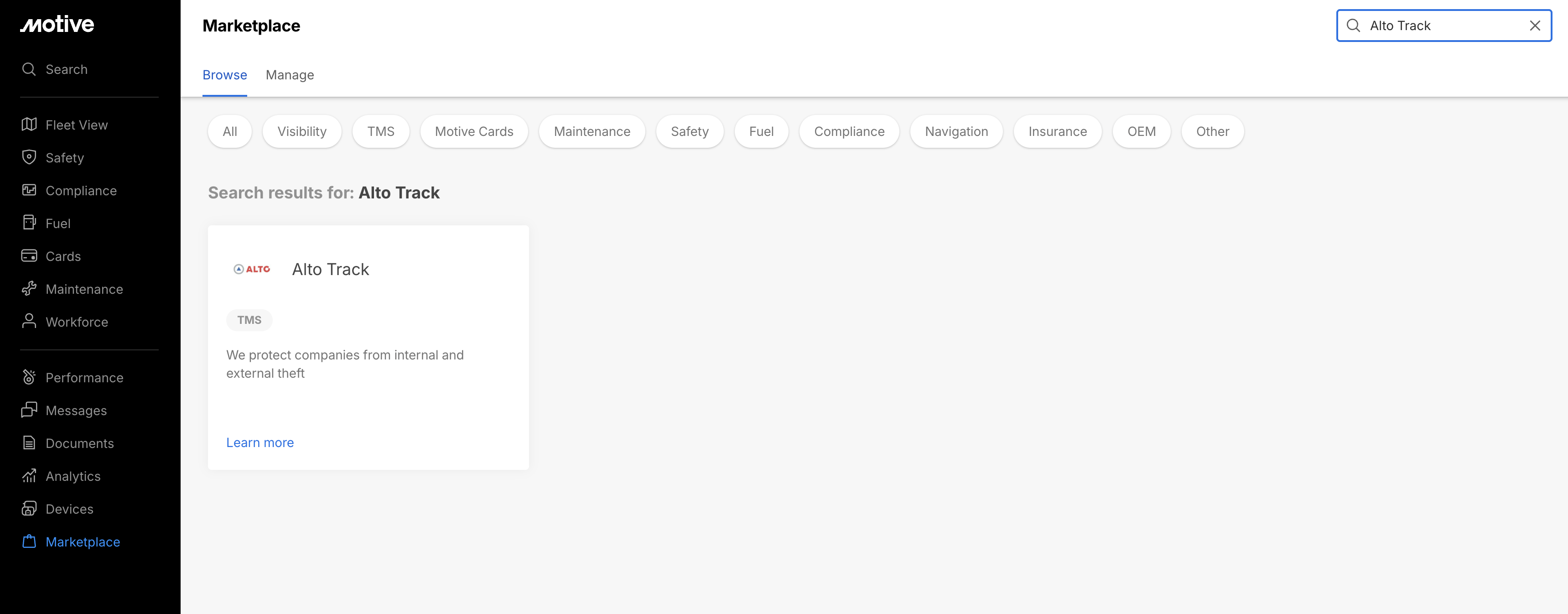Click the sidebar Search magnifier icon
This screenshot has width=1568, height=614.
[x=29, y=69]
